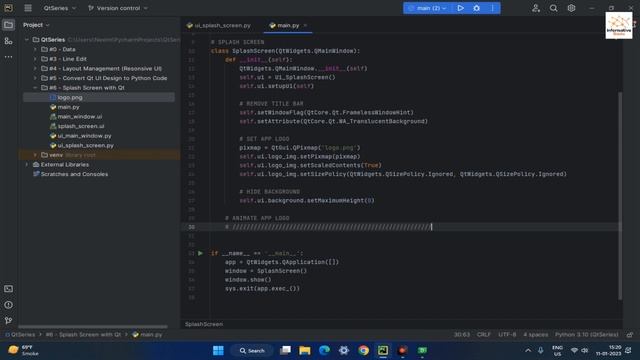Image resolution: width=640 pixels, height=360 pixels.
Task: Open Microsoft Edge from taskbar
Action: (324, 351)
